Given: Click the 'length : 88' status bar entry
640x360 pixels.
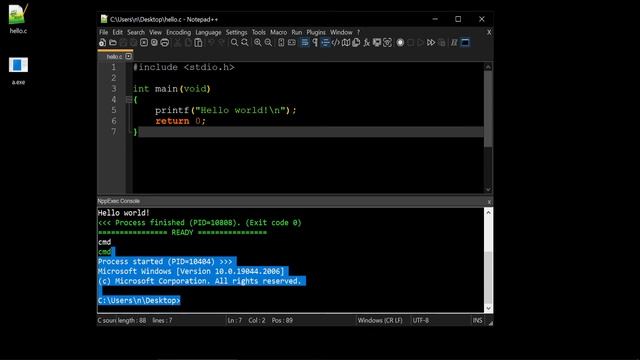Looking at the screenshot, I should pyautogui.click(x=133, y=320).
